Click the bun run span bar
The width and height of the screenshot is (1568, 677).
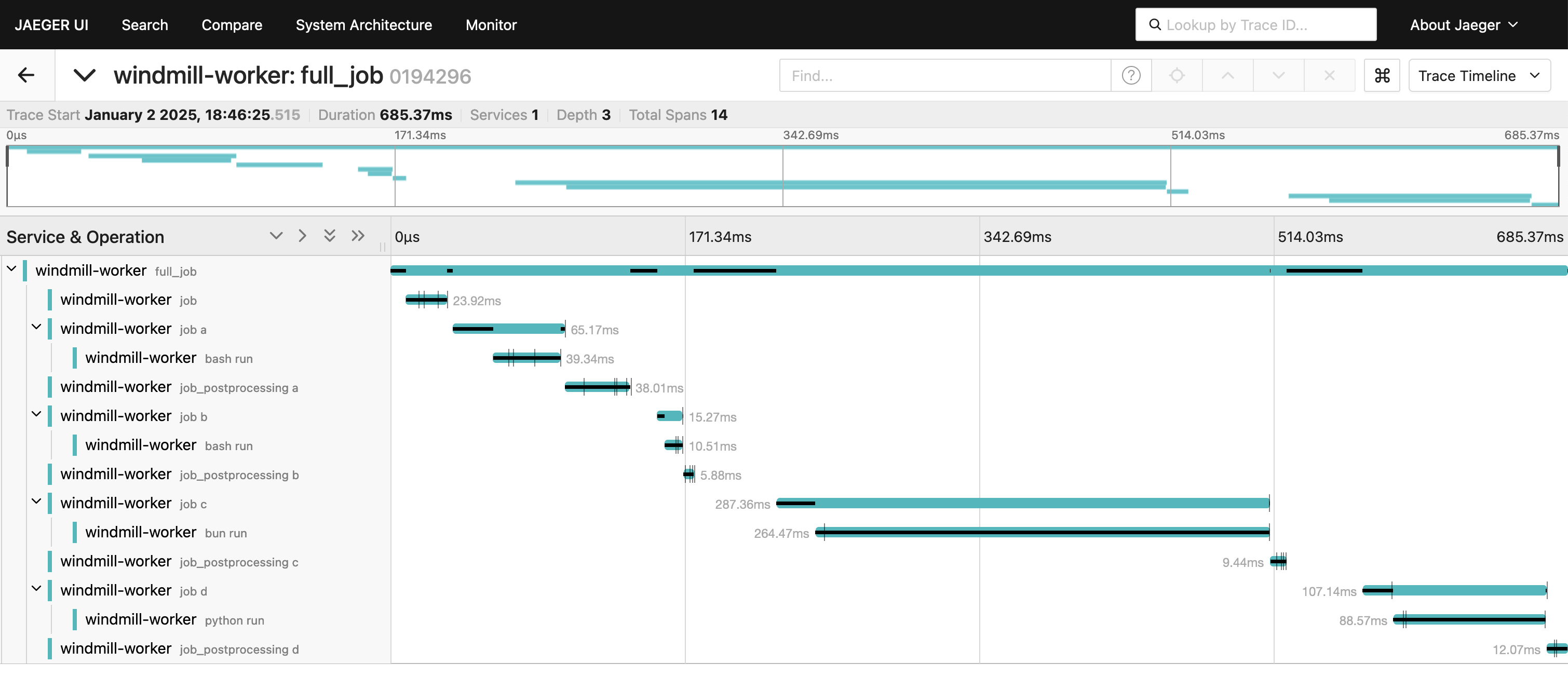[x=1042, y=533]
